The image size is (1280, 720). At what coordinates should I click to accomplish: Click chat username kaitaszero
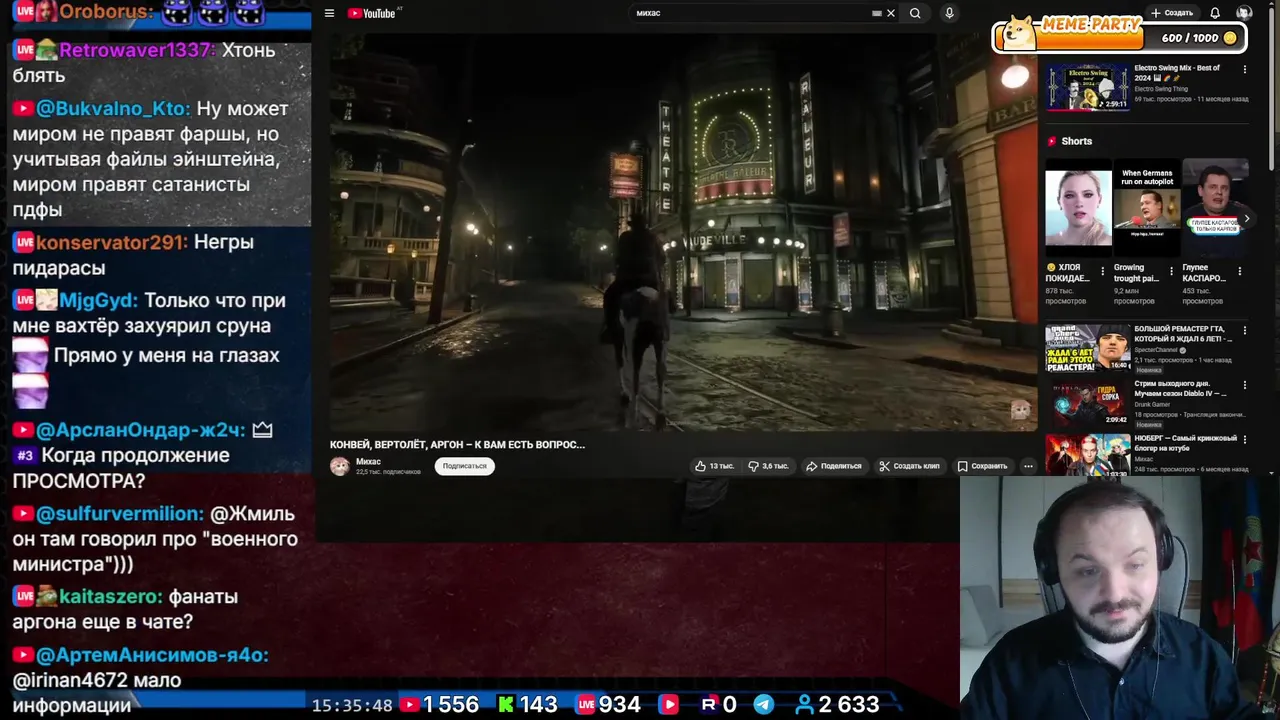tap(110, 596)
